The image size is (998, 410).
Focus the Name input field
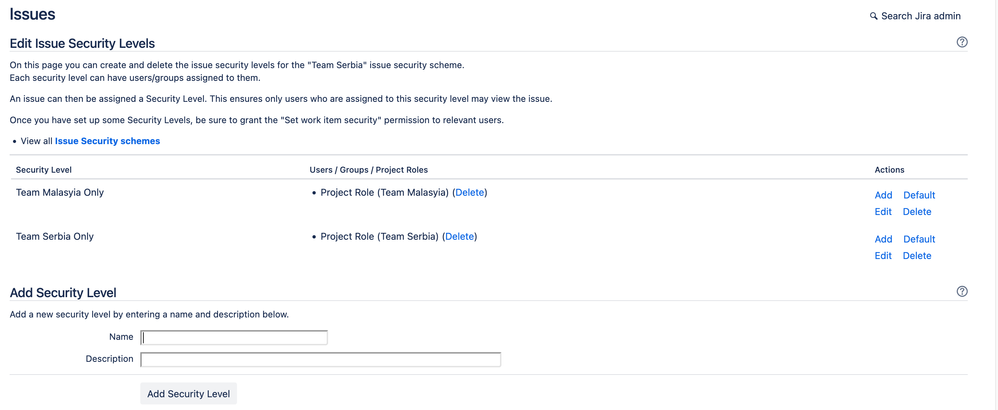click(234, 337)
